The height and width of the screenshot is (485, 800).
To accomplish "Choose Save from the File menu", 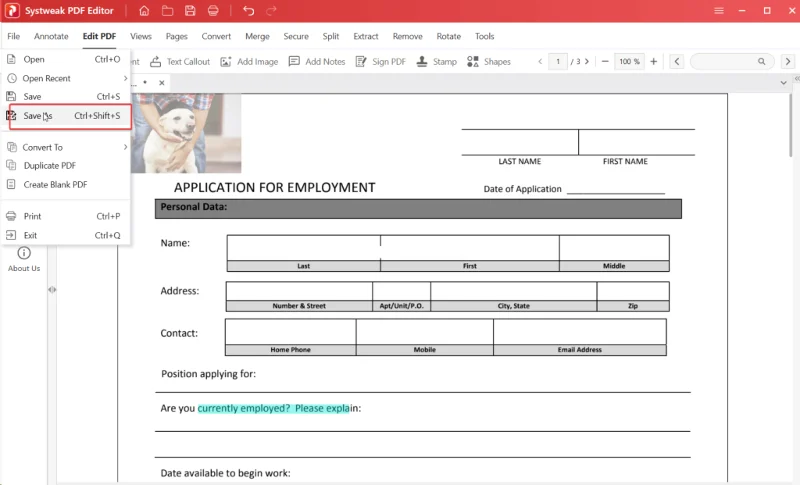I will 65,96.
